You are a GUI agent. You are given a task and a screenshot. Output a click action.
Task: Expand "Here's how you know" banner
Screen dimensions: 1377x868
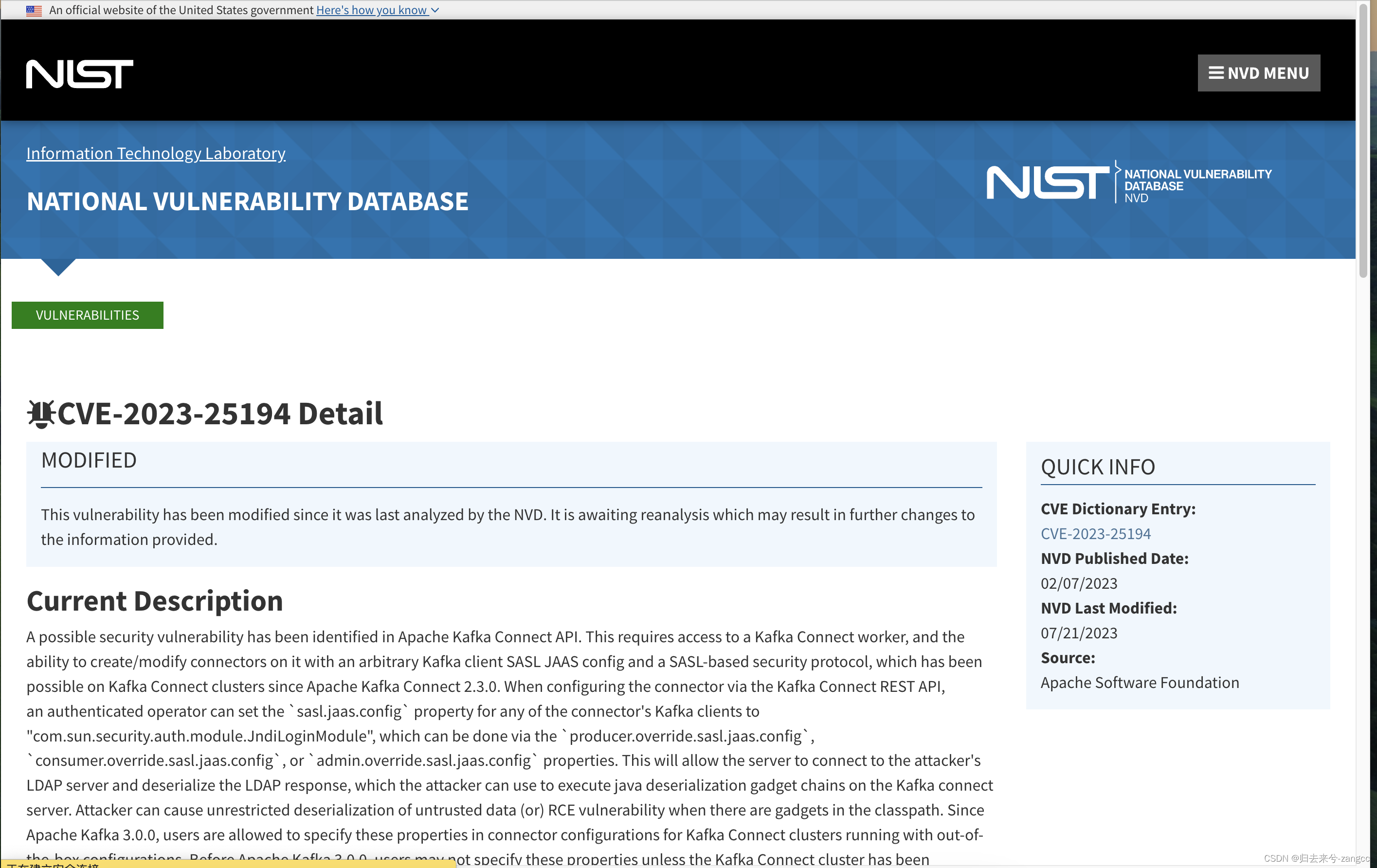pos(378,10)
